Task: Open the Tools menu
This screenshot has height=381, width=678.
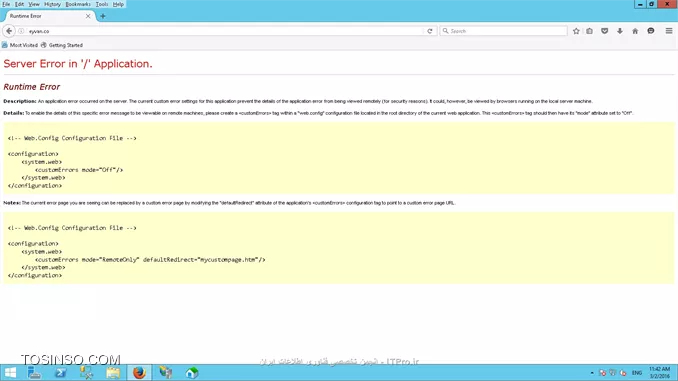Action: (x=102, y=4)
